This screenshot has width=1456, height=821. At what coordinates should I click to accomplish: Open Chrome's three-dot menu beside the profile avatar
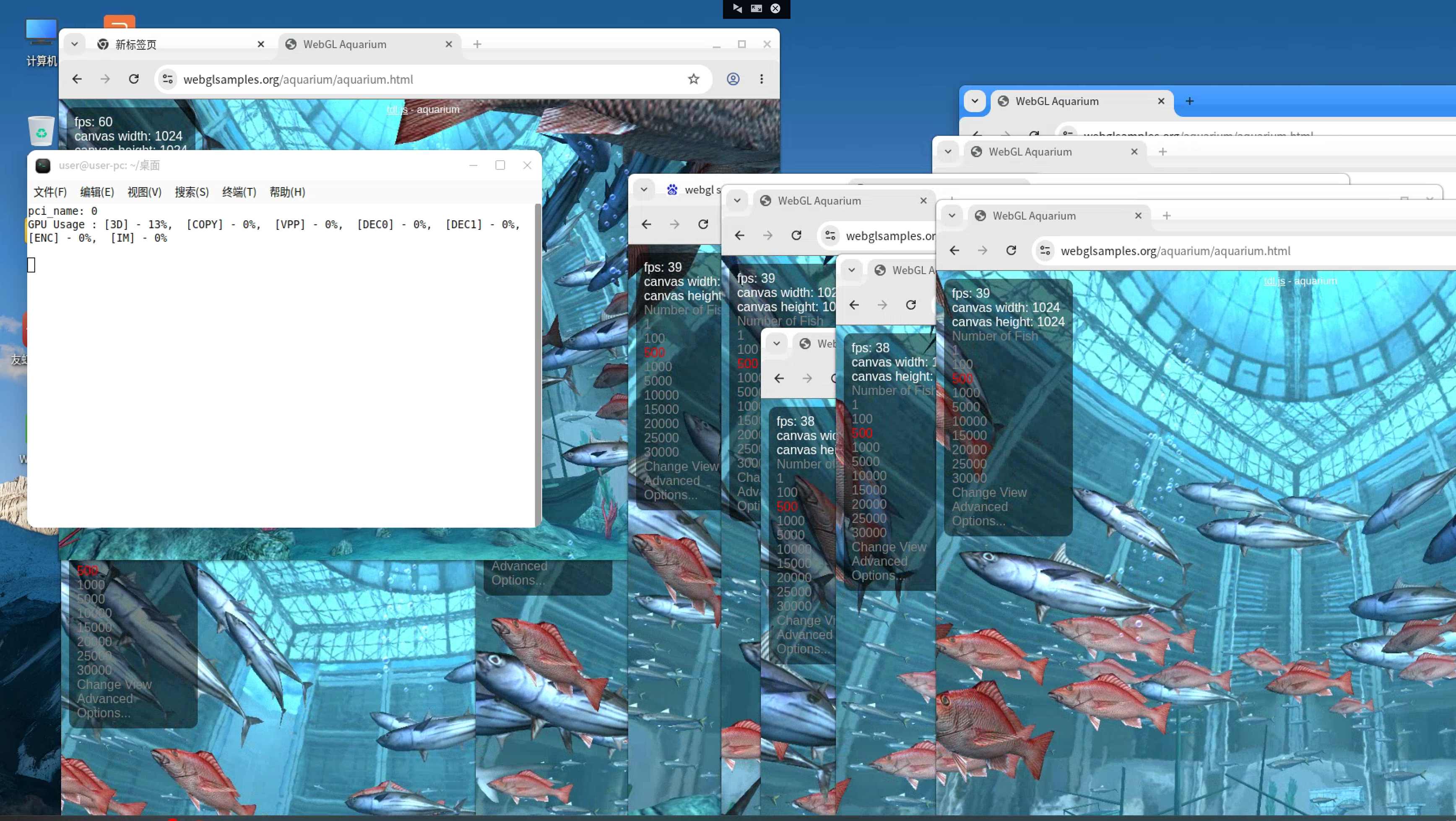[762, 79]
